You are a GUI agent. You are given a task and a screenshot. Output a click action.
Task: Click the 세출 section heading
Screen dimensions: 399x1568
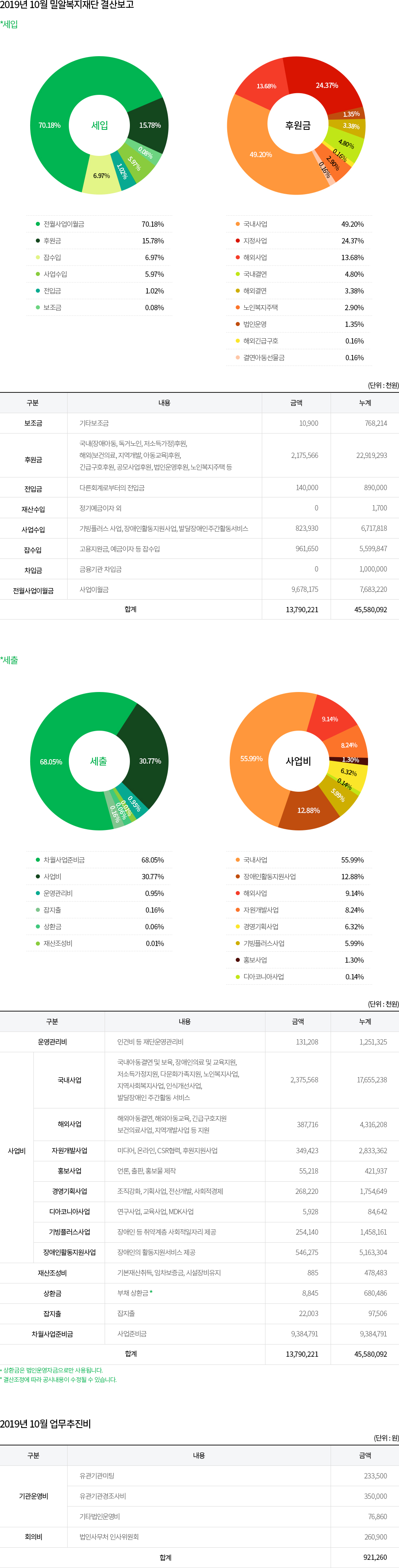pos(9,660)
